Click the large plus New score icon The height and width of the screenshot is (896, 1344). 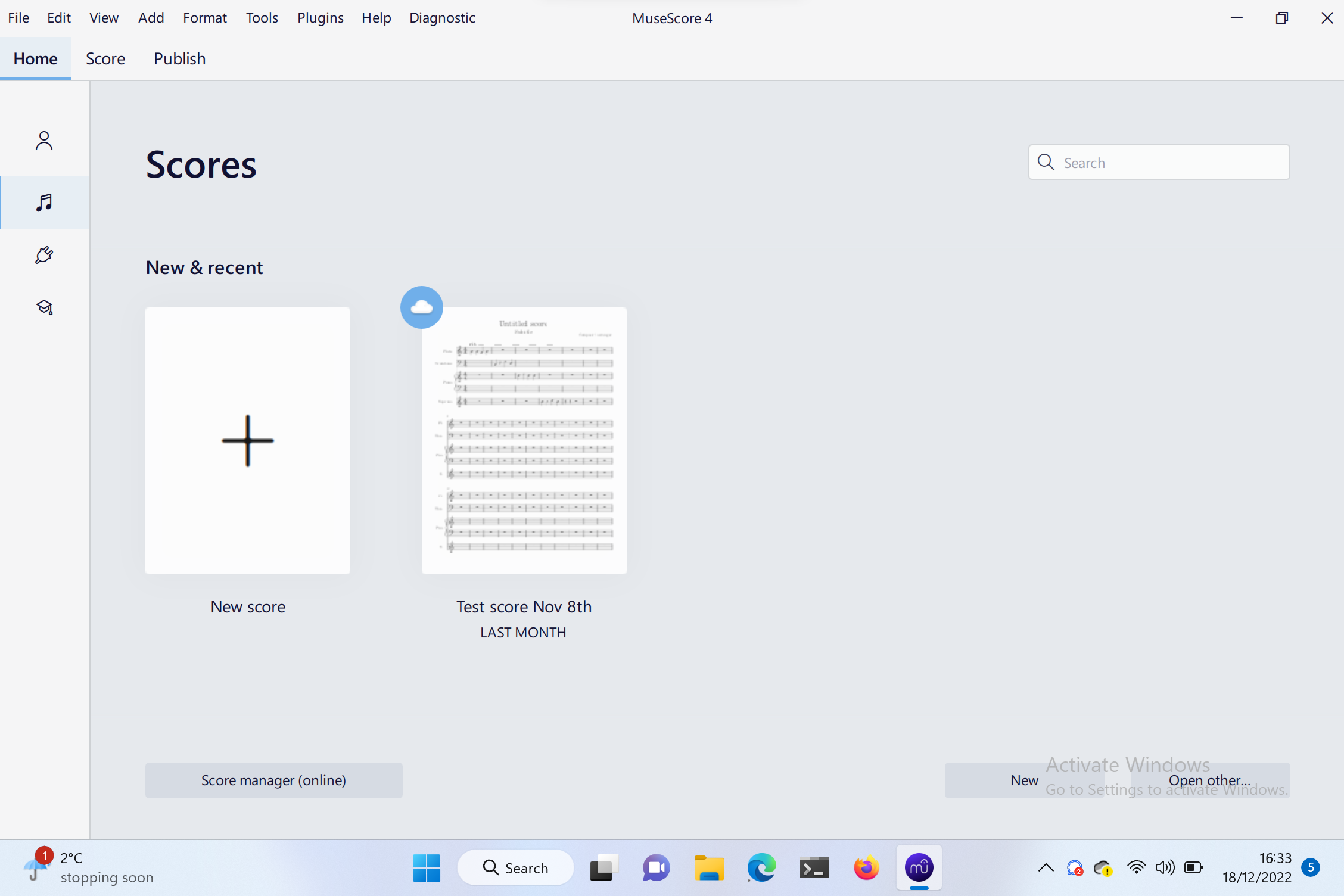click(248, 441)
